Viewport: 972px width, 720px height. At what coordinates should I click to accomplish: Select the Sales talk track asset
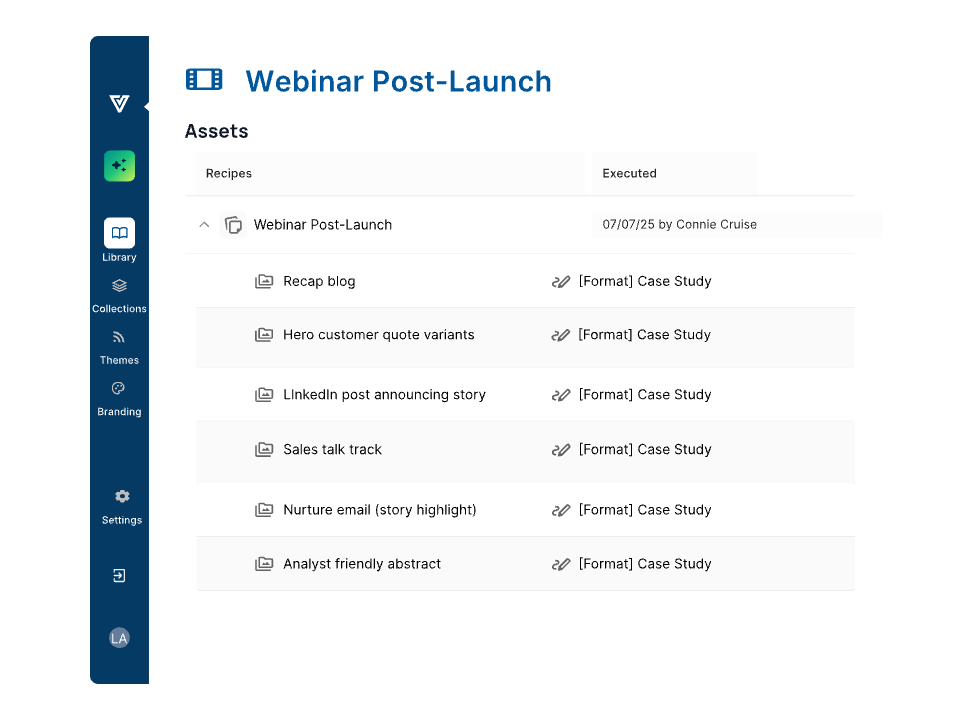[x=332, y=450]
